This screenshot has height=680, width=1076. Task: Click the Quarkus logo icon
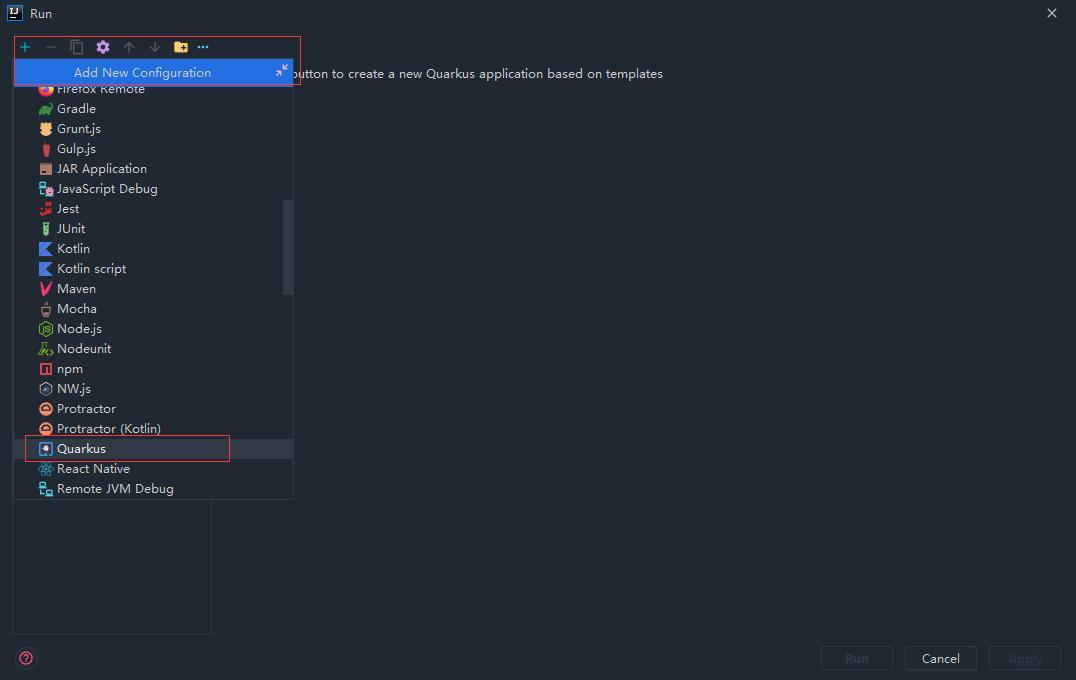click(x=45, y=449)
